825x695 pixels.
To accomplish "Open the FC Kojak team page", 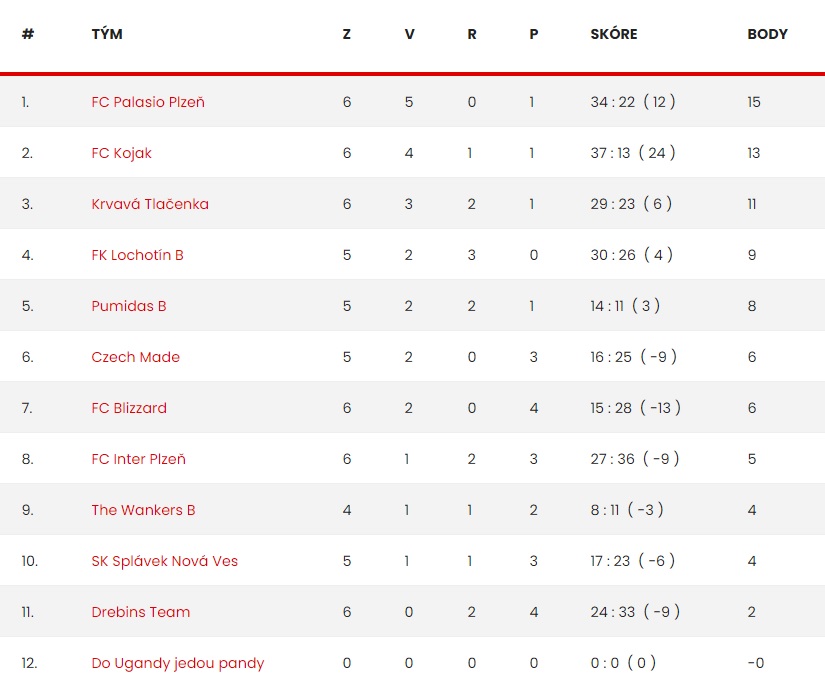I will click(122, 153).
